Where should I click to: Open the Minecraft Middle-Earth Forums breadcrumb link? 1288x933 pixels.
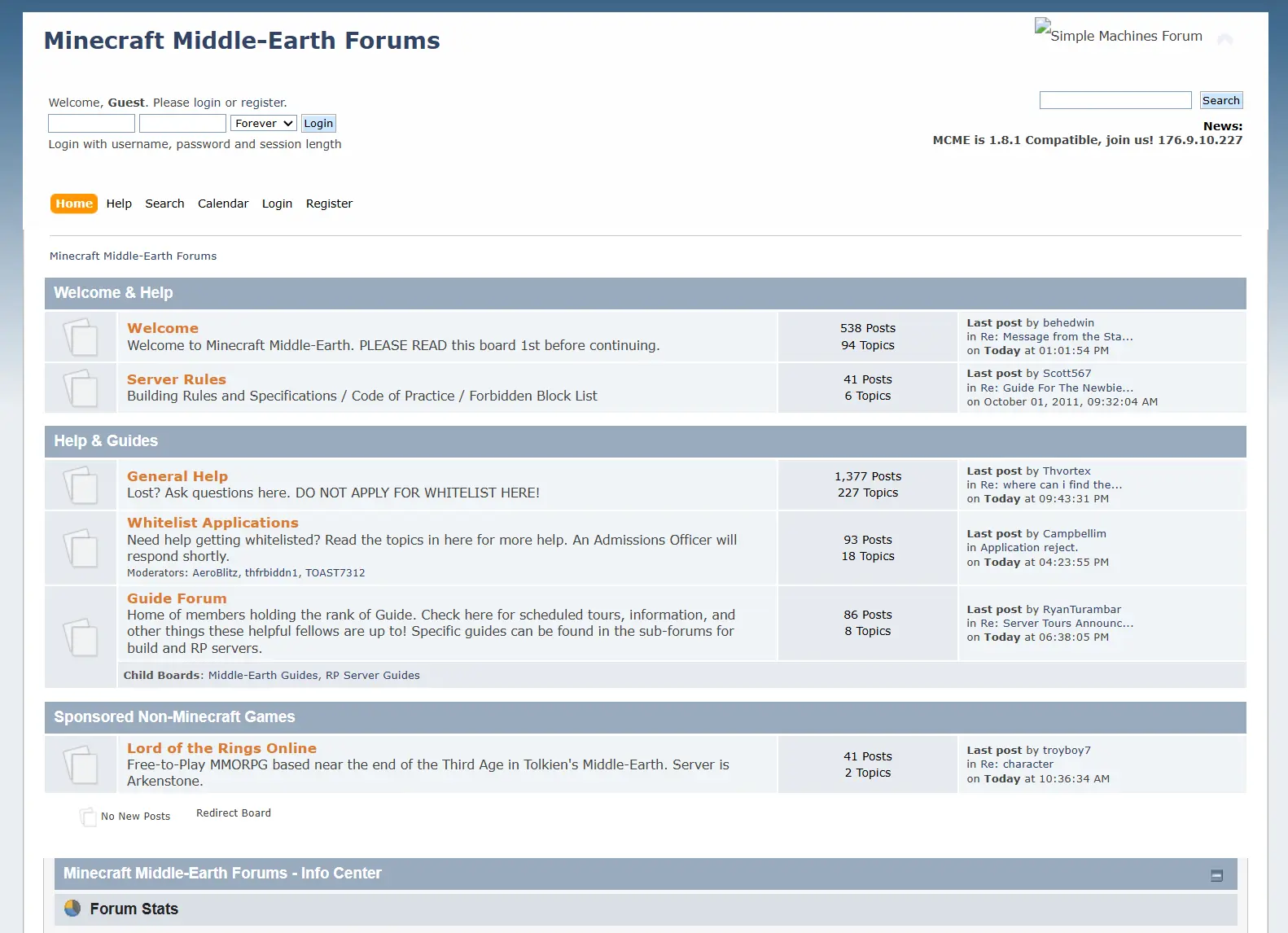click(133, 256)
